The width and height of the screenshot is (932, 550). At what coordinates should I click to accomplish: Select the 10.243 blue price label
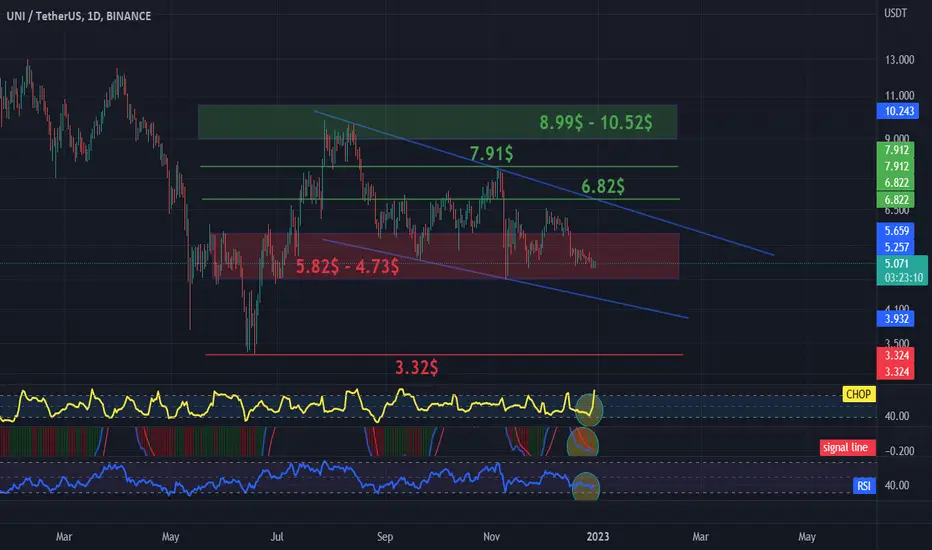click(898, 111)
